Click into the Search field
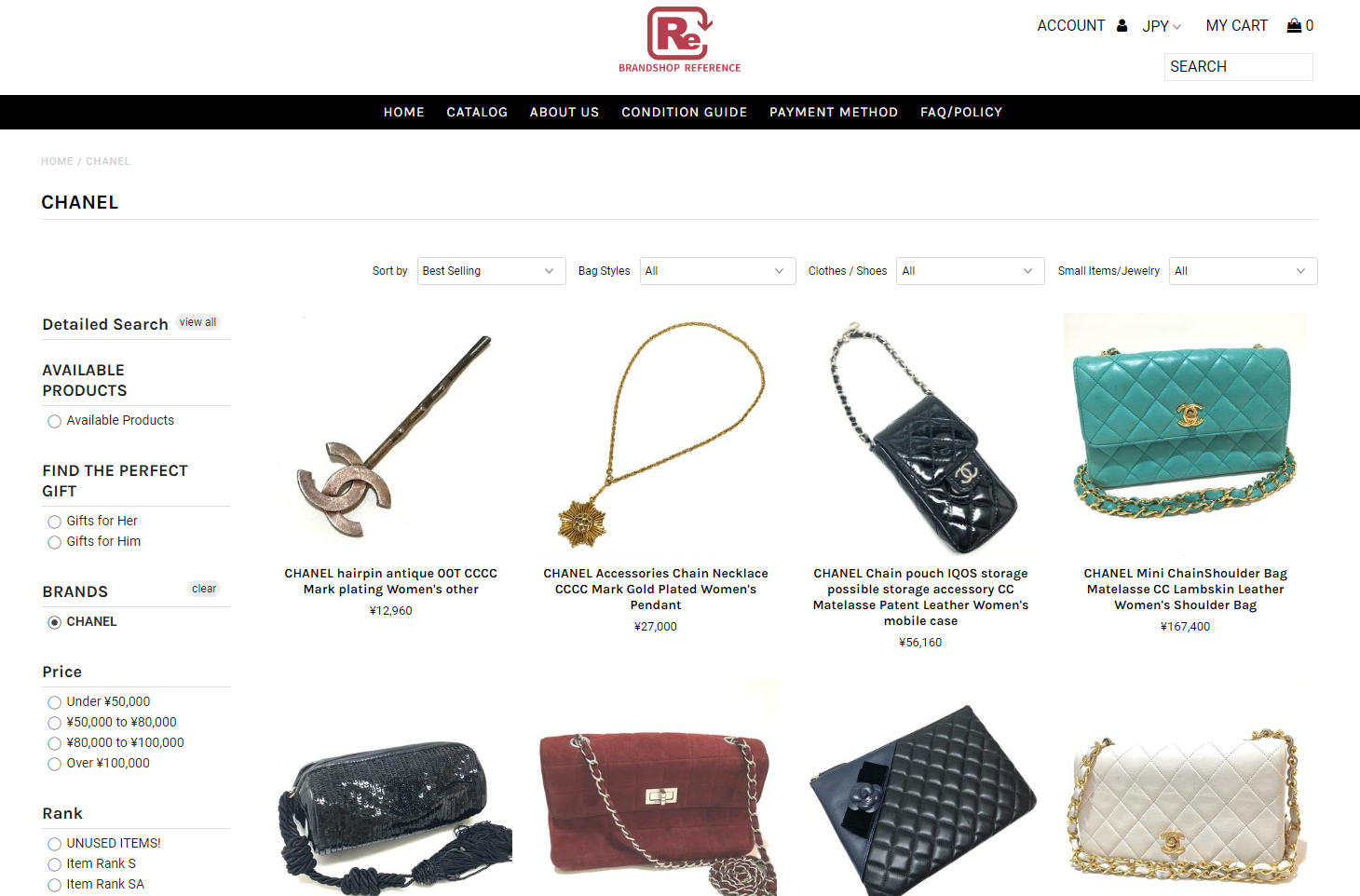 pyautogui.click(x=1238, y=67)
